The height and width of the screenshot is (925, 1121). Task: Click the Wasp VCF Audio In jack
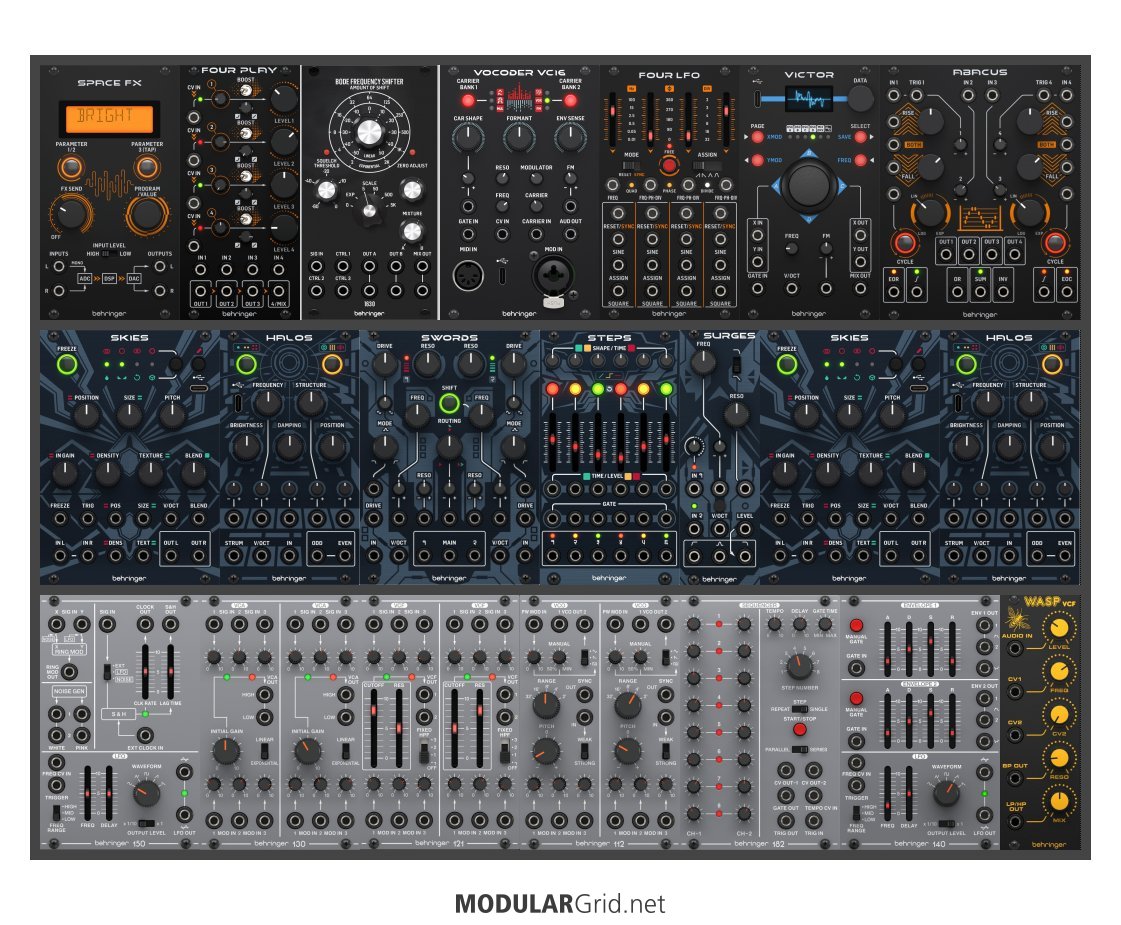click(x=1014, y=649)
